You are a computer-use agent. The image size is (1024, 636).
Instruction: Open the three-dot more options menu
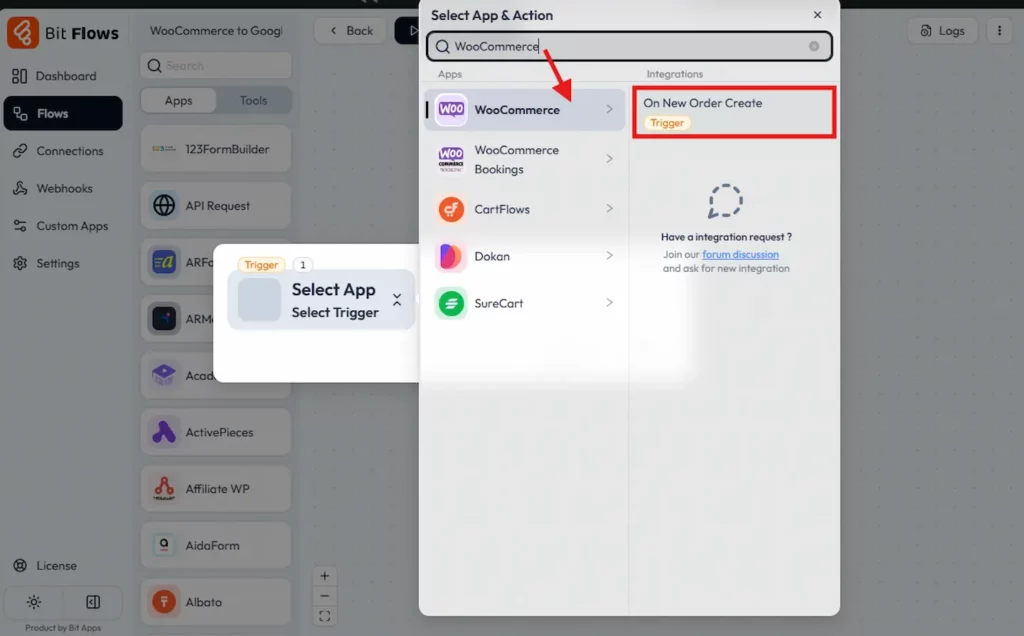point(999,31)
